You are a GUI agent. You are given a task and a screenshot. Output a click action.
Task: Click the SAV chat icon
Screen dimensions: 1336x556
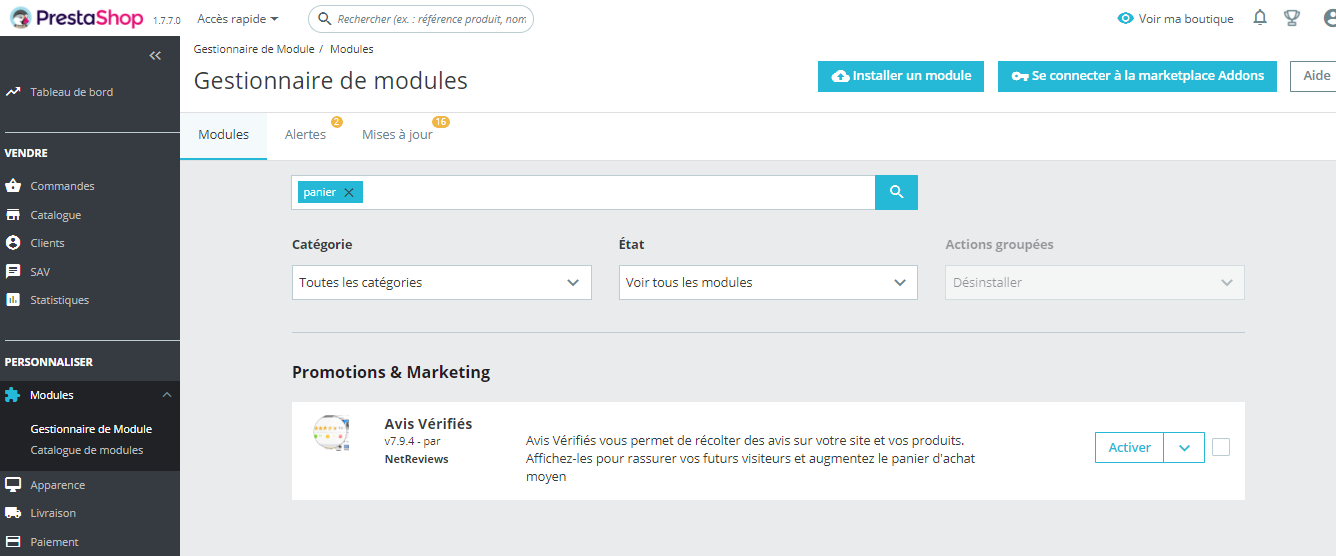[x=13, y=271]
